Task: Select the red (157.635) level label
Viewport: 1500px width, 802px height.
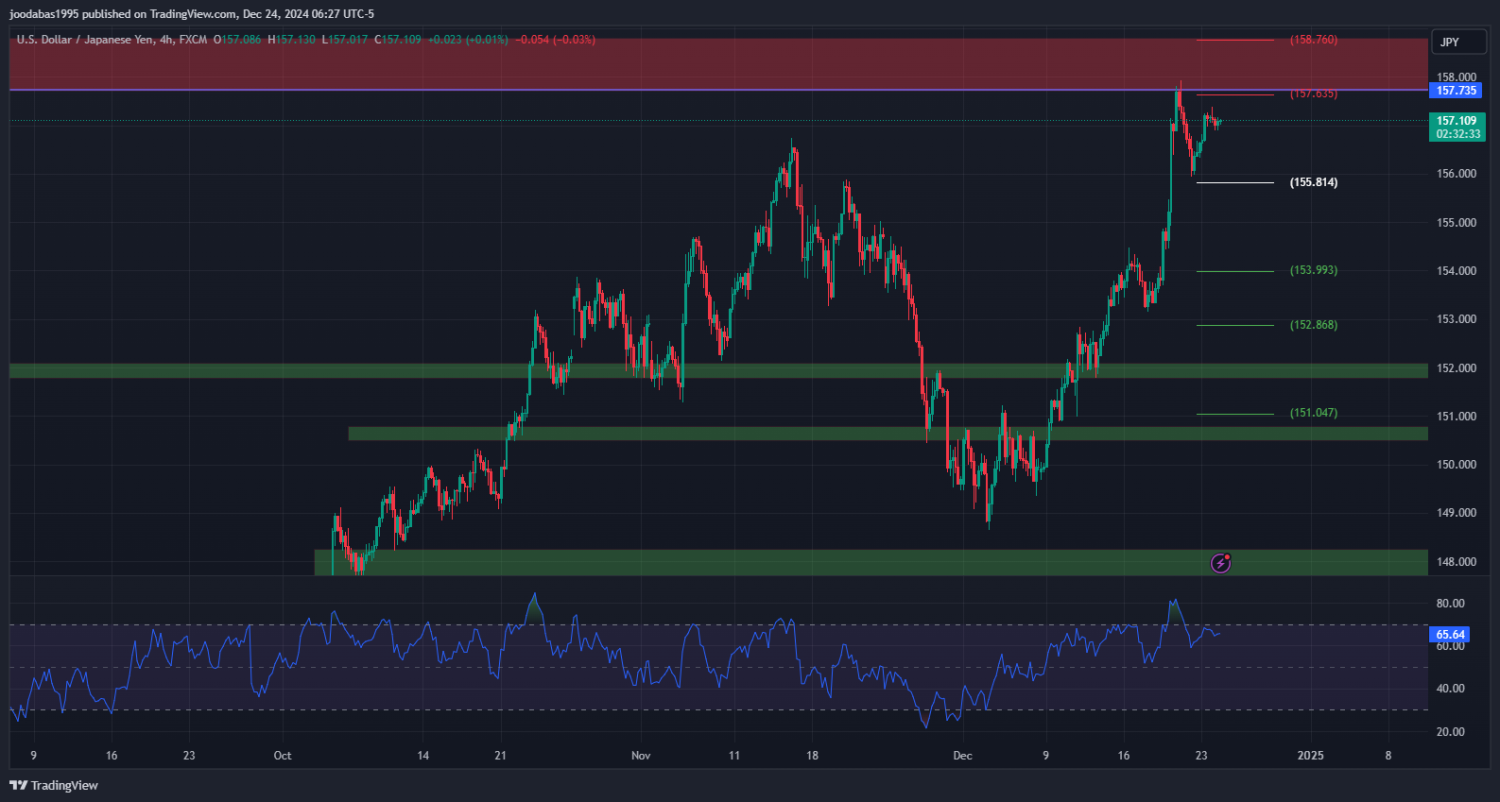Action: [x=1313, y=94]
